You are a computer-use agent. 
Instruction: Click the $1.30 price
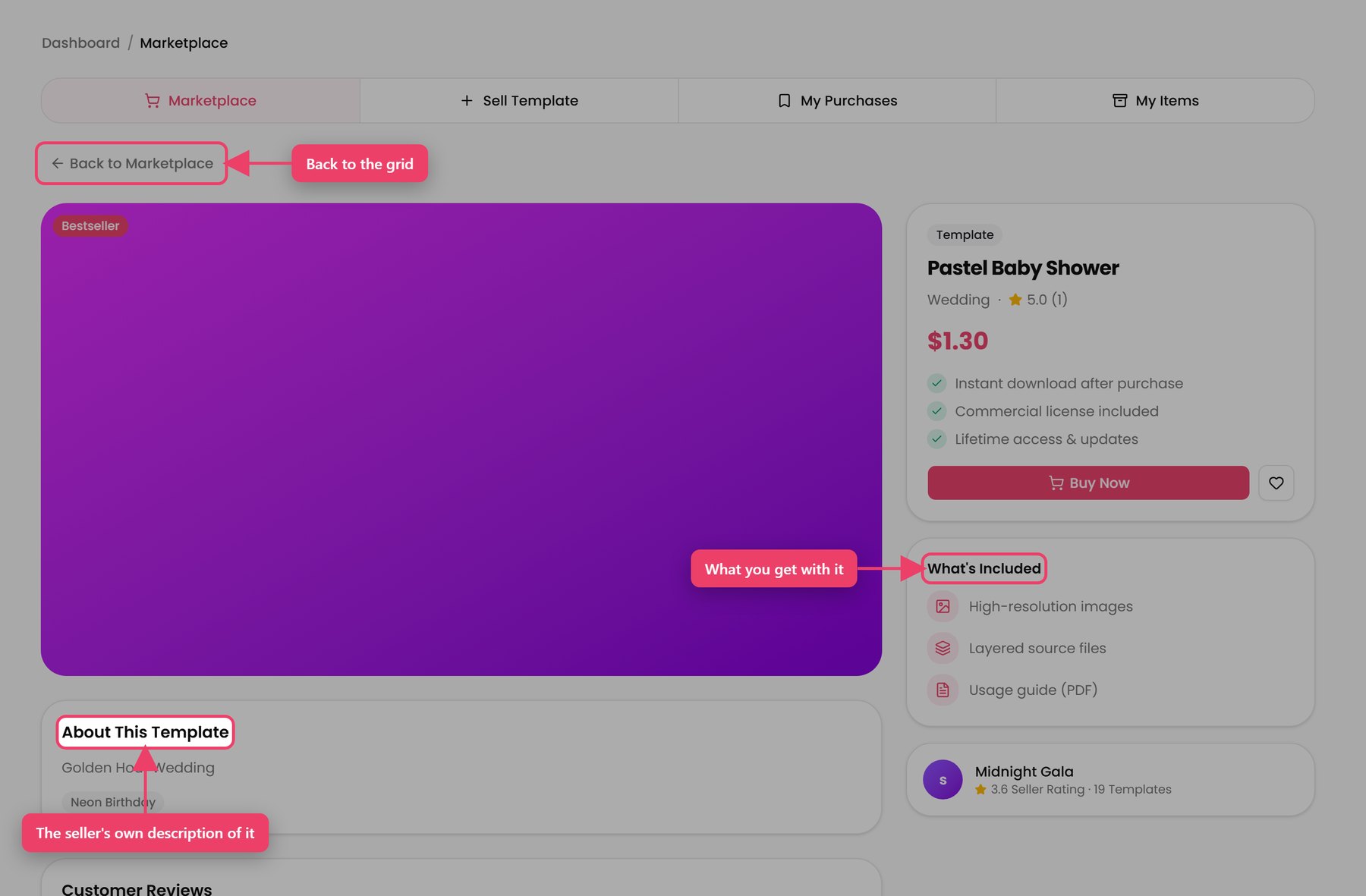pos(958,341)
